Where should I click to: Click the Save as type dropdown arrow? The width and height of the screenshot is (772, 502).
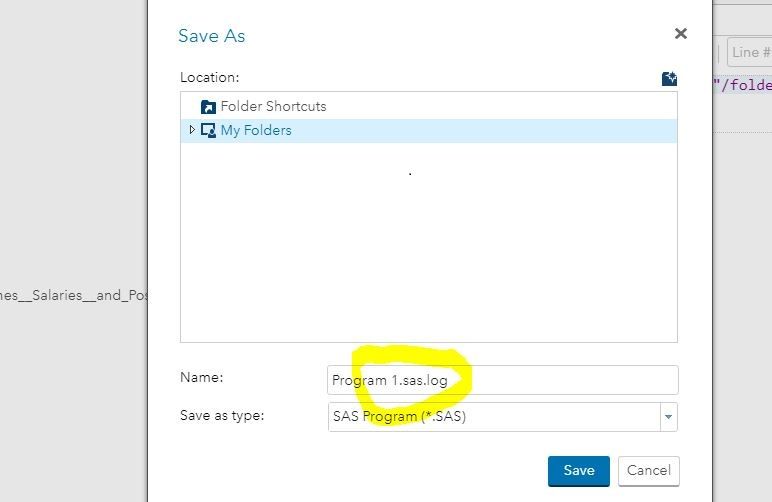point(668,417)
